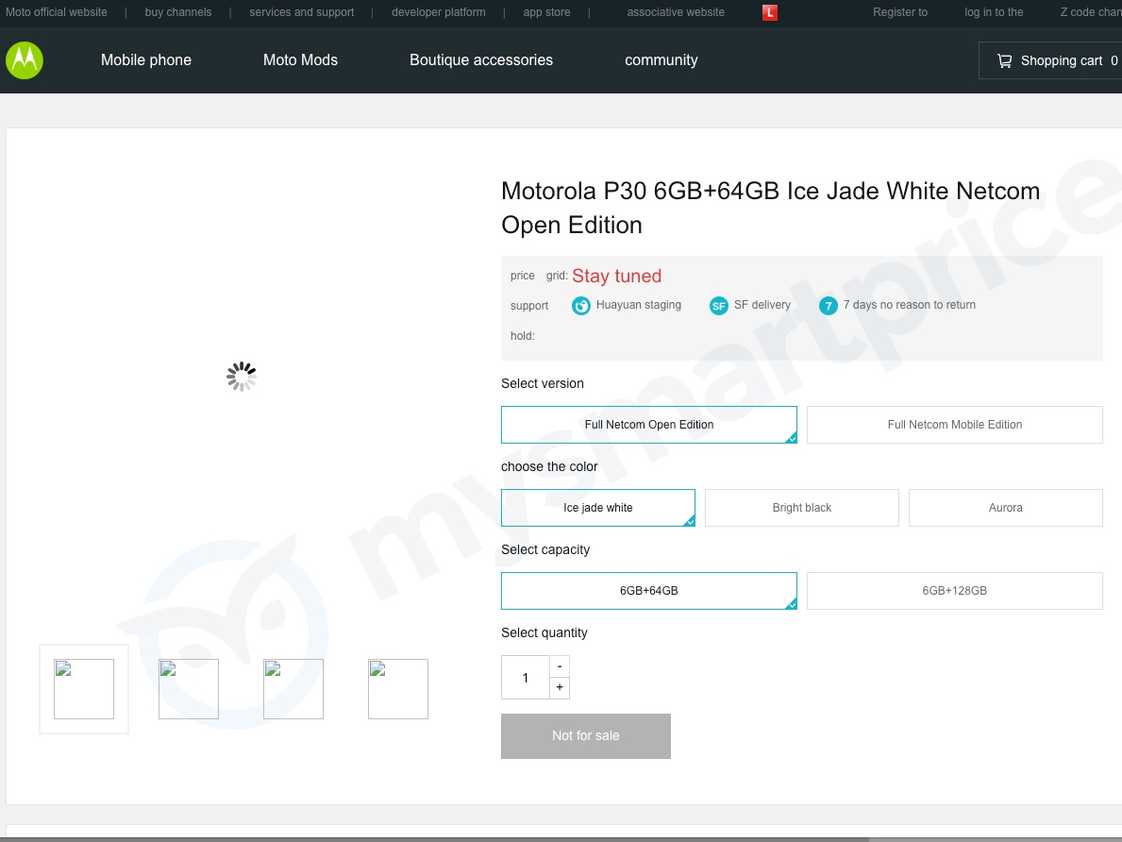Click the SF delivery icon
The width and height of the screenshot is (1122, 842).
click(x=718, y=306)
